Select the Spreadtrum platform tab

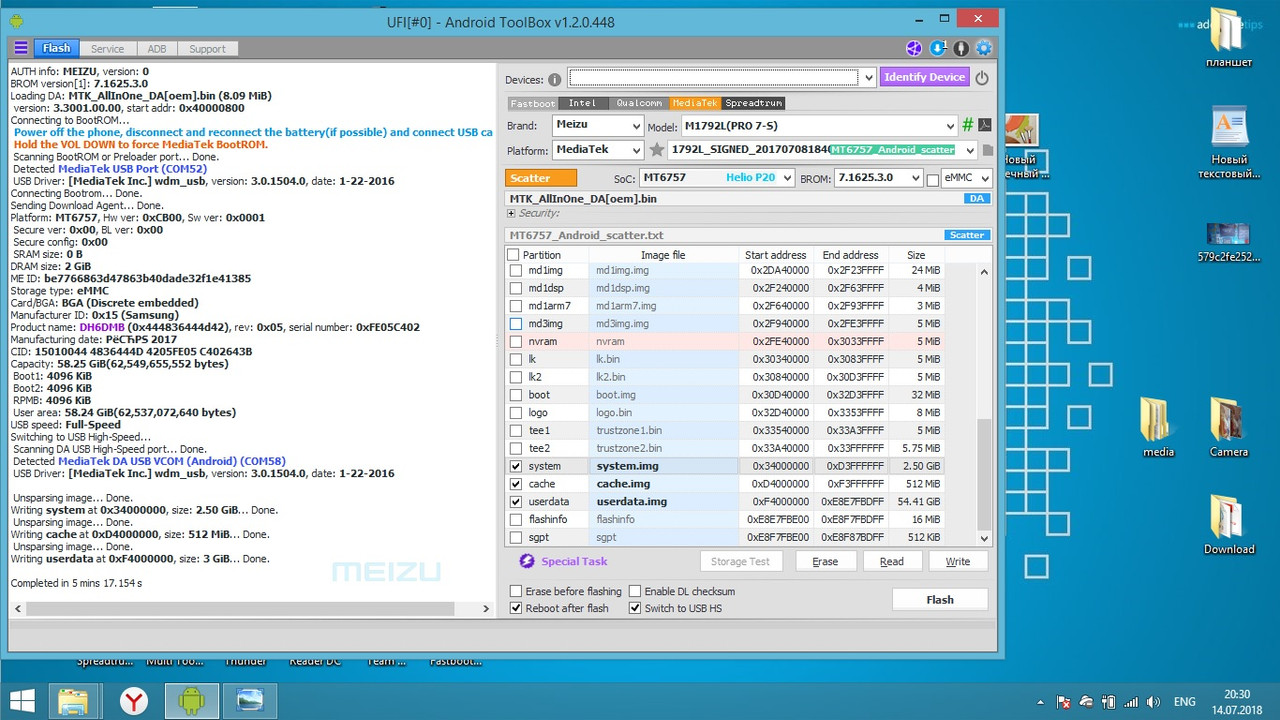pyautogui.click(x=753, y=103)
